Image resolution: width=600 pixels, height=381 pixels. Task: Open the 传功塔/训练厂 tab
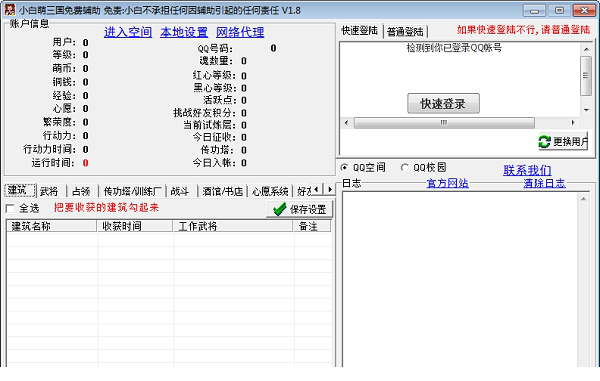tap(133, 191)
